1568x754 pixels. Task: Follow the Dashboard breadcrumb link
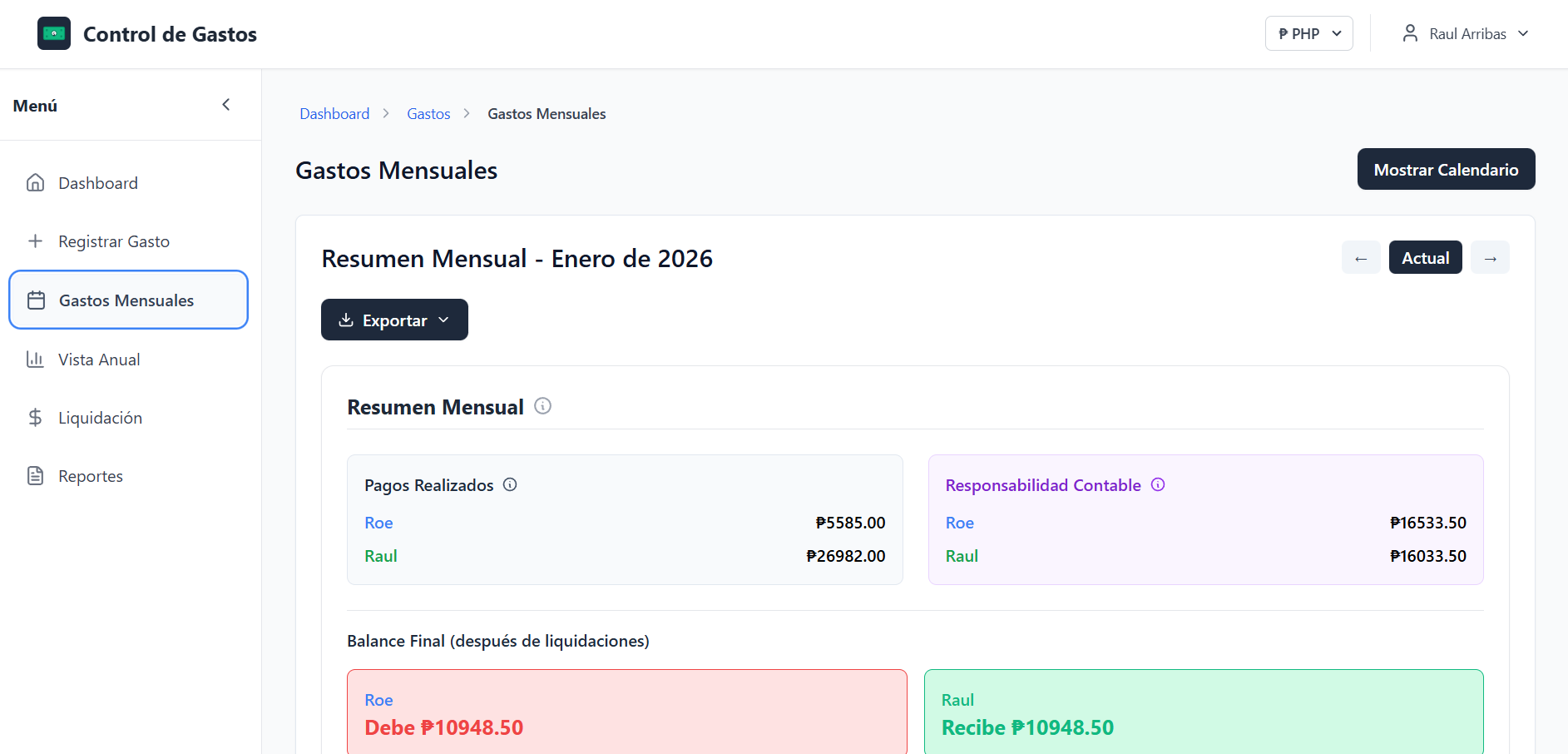click(x=334, y=114)
